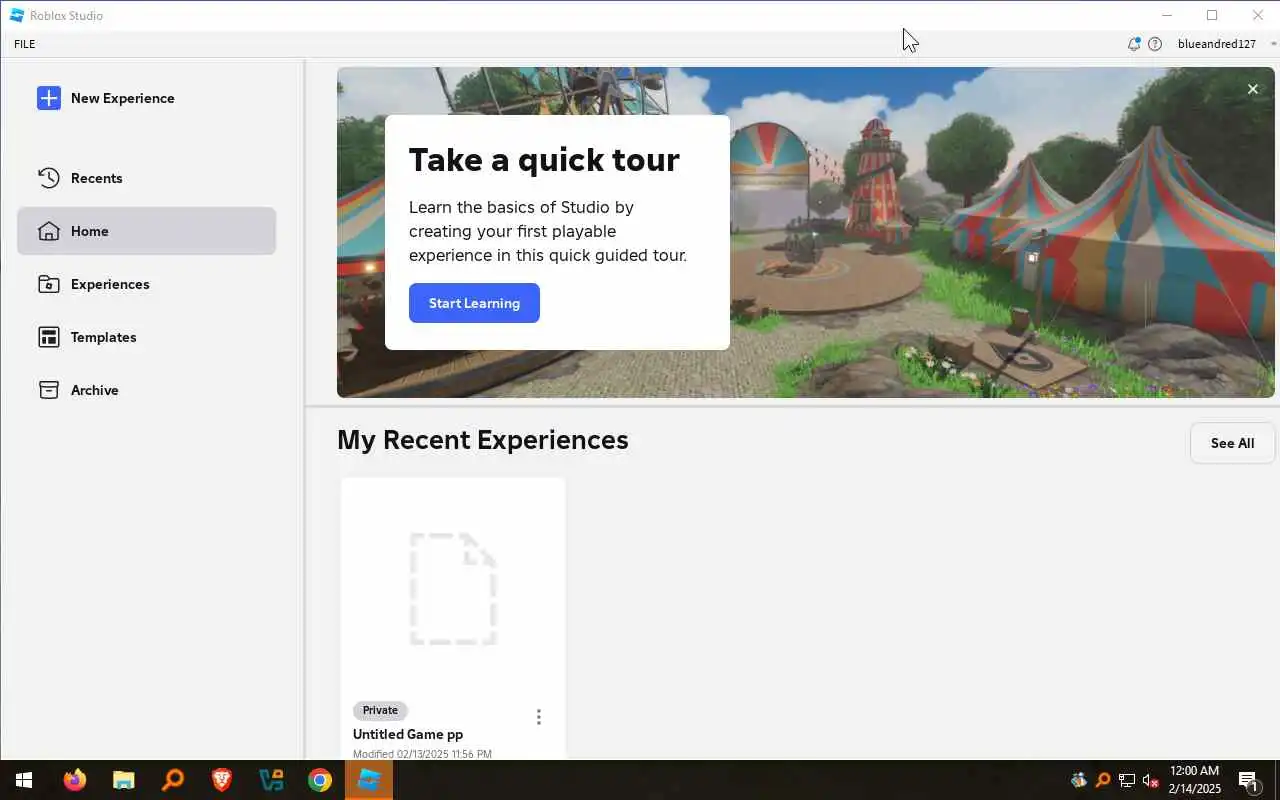Open three-dots menu on Untitled Game pp
Viewport: 1280px width, 800px height.
(539, 717)
